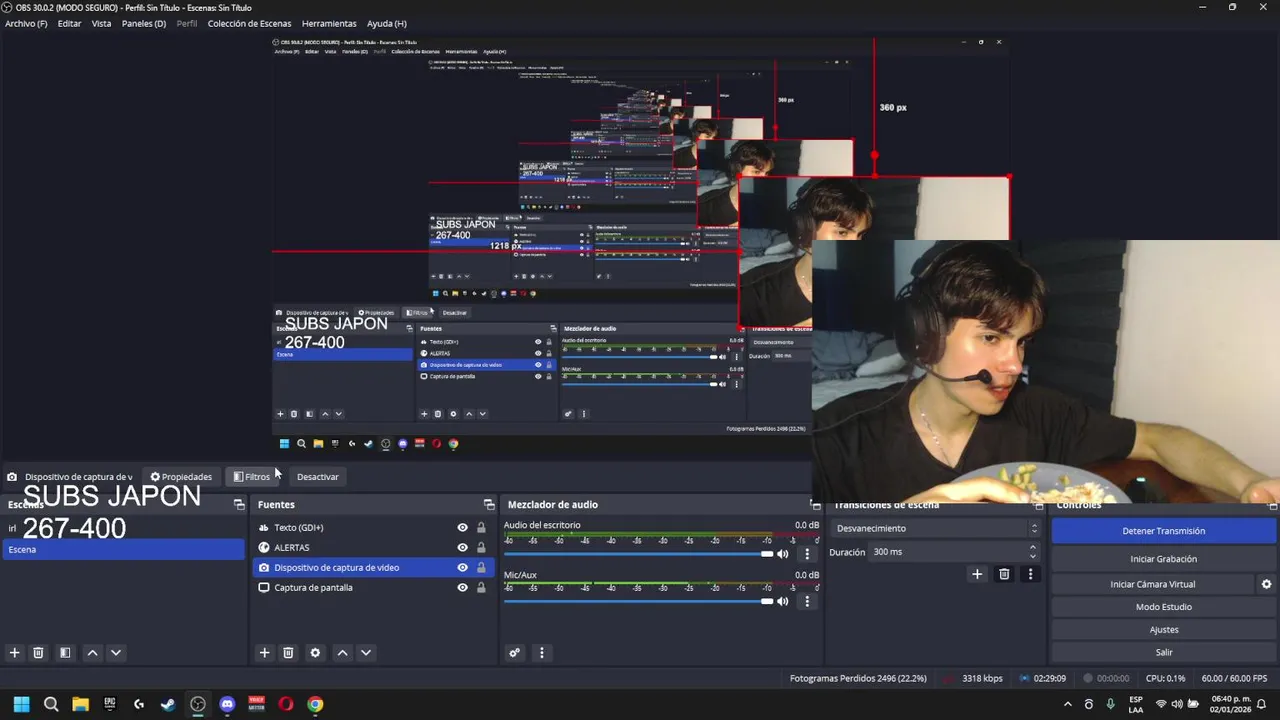
Task: Open Ajustes settings button
Action: coord(1163,630)
